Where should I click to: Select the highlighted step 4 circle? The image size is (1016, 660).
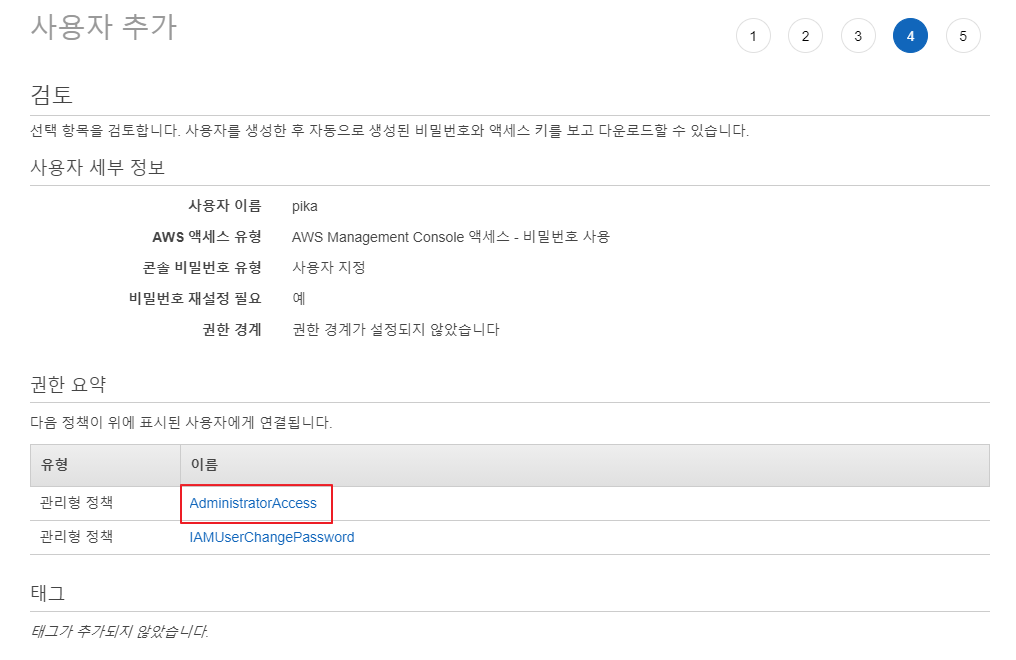(x=910, y=36)
